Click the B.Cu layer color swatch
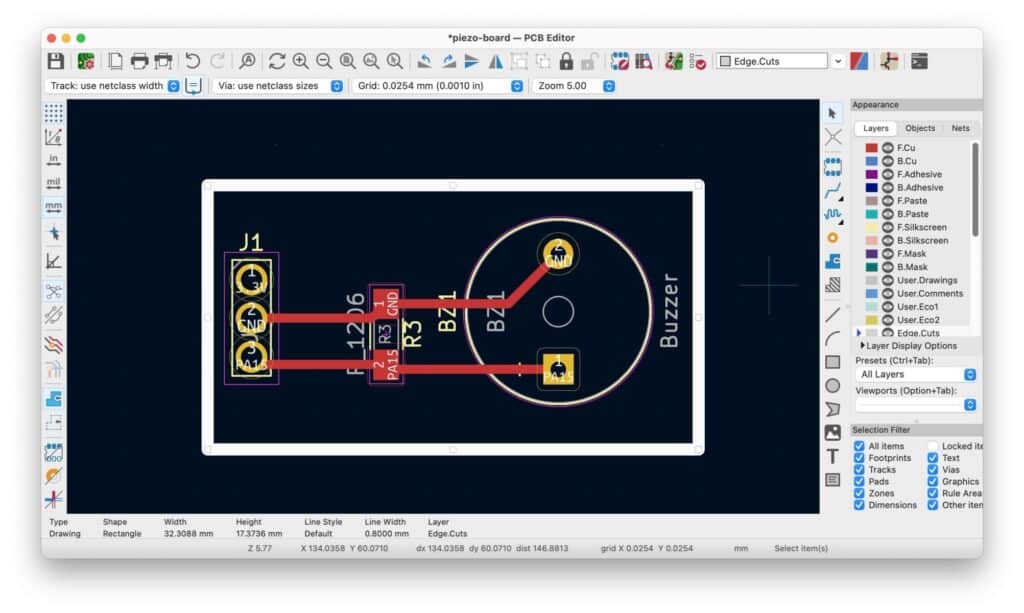 click(871, 161)
